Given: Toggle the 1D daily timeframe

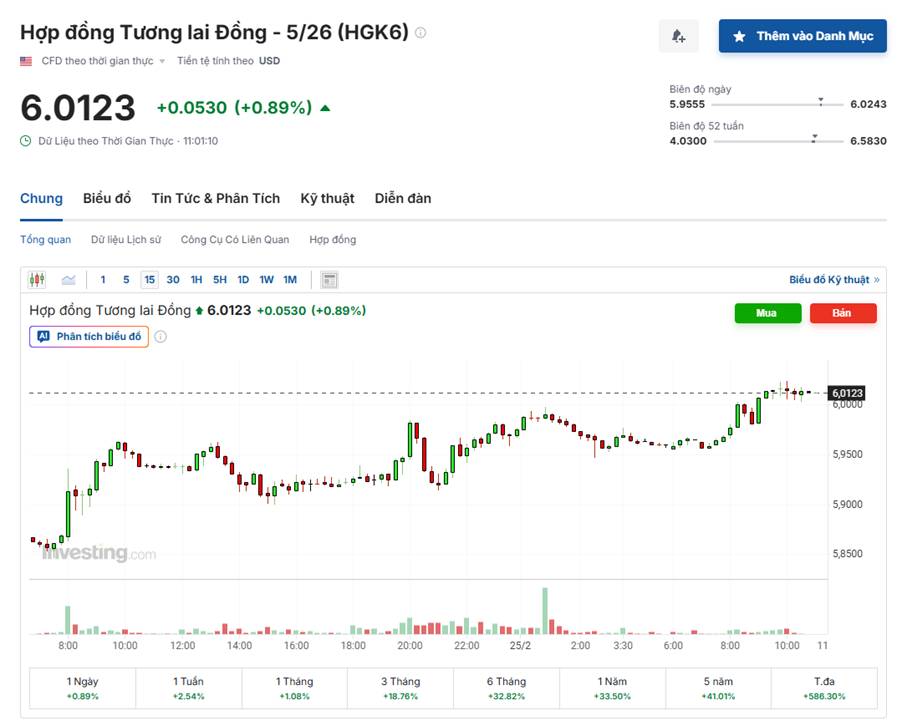Looking at the screenshot, I should 242,279.
